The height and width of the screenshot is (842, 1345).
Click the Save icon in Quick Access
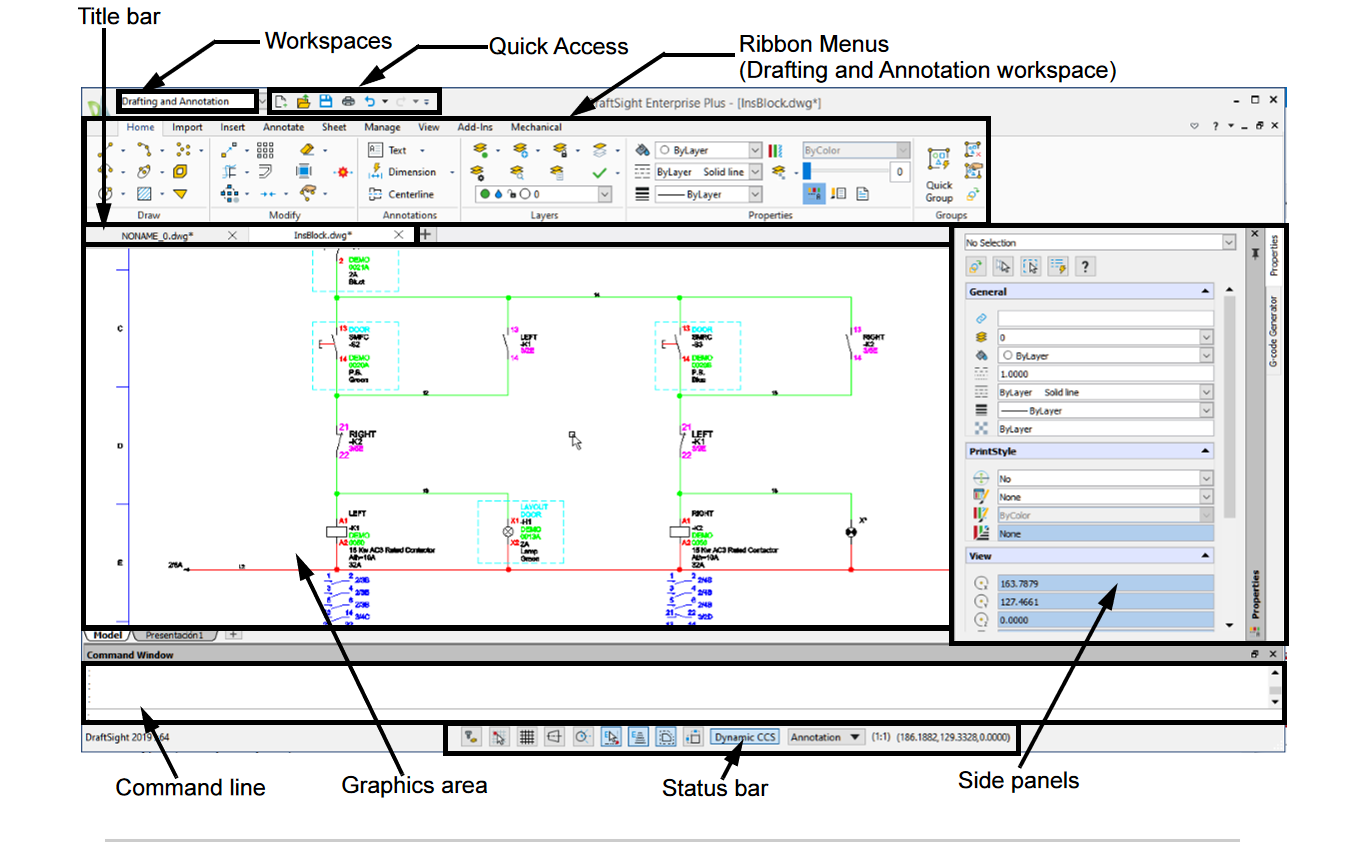tap(325, 101)
